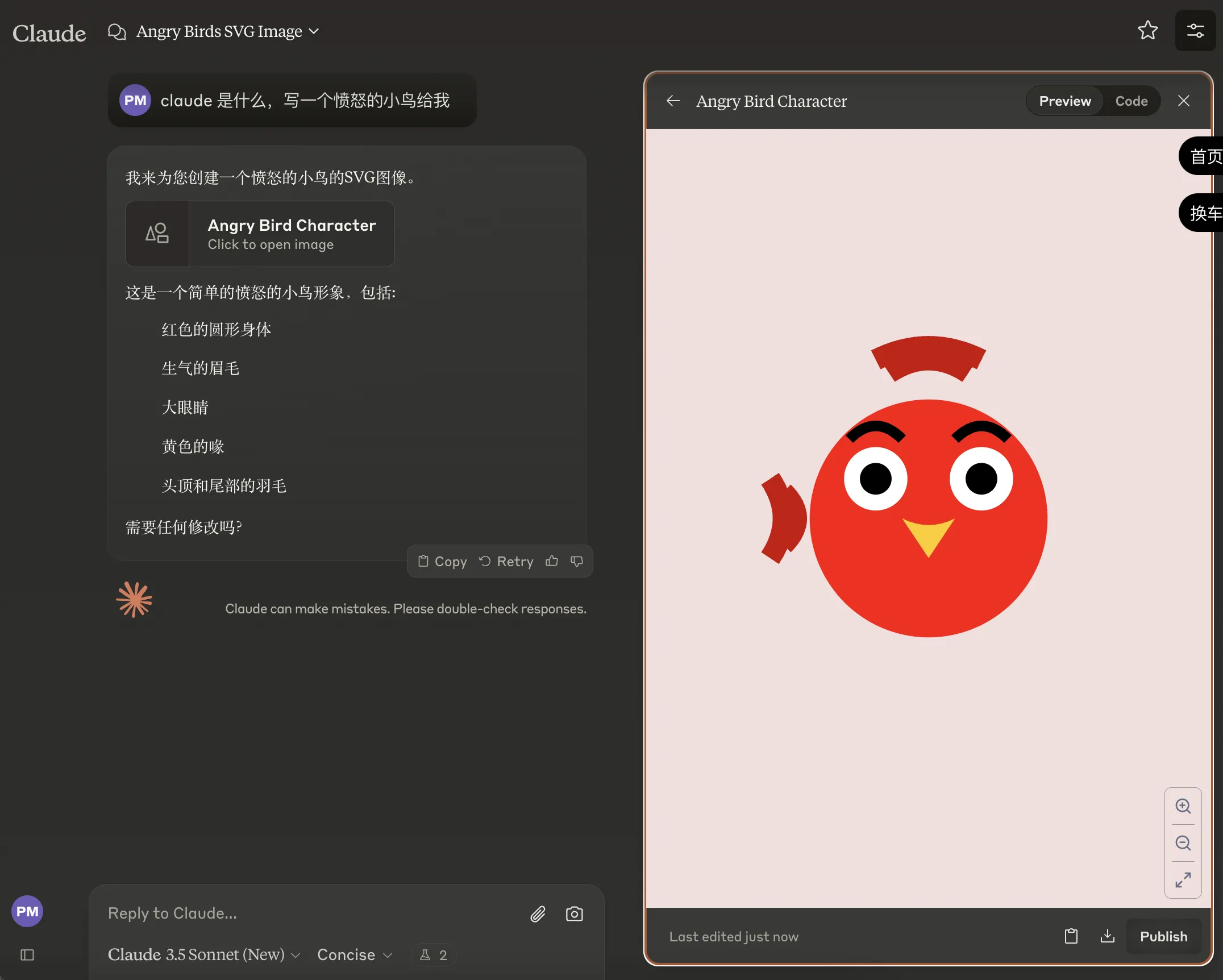The image size is (1223, 980).
Task: Click the text 头顶和尾部的羽毛
Action: coord(224,486)
